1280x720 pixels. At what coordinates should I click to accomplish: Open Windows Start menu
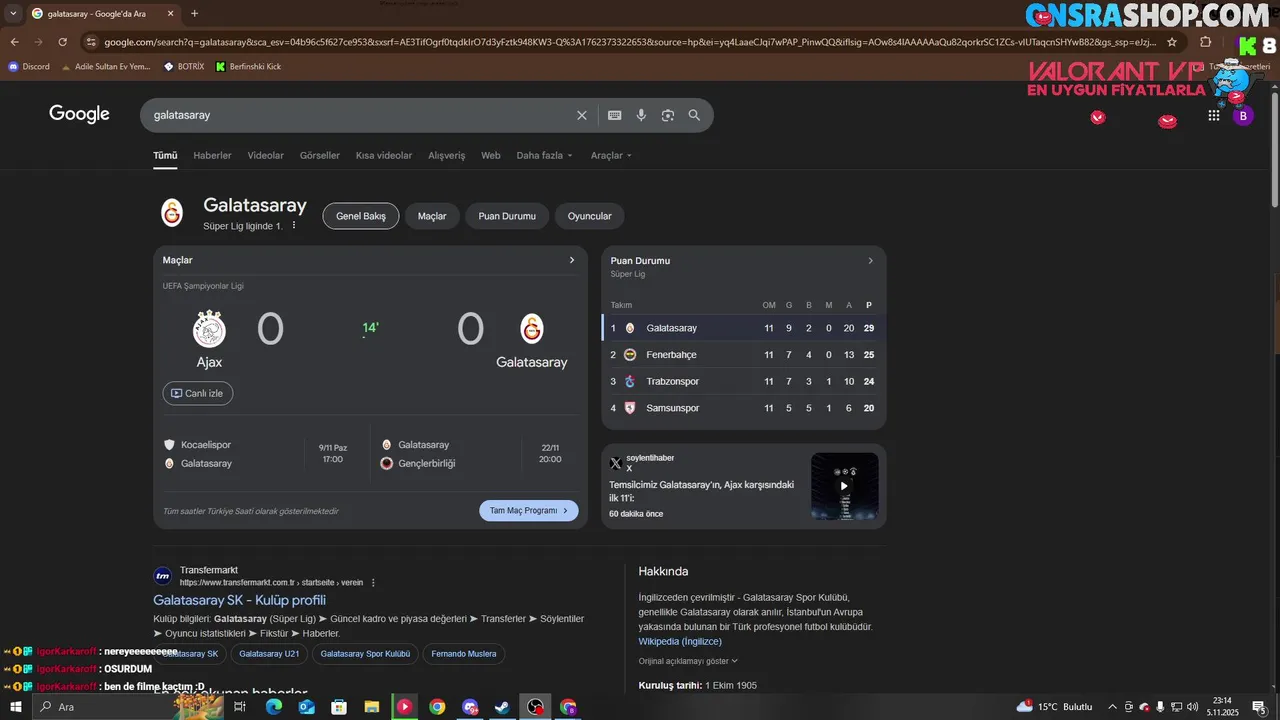15,707
